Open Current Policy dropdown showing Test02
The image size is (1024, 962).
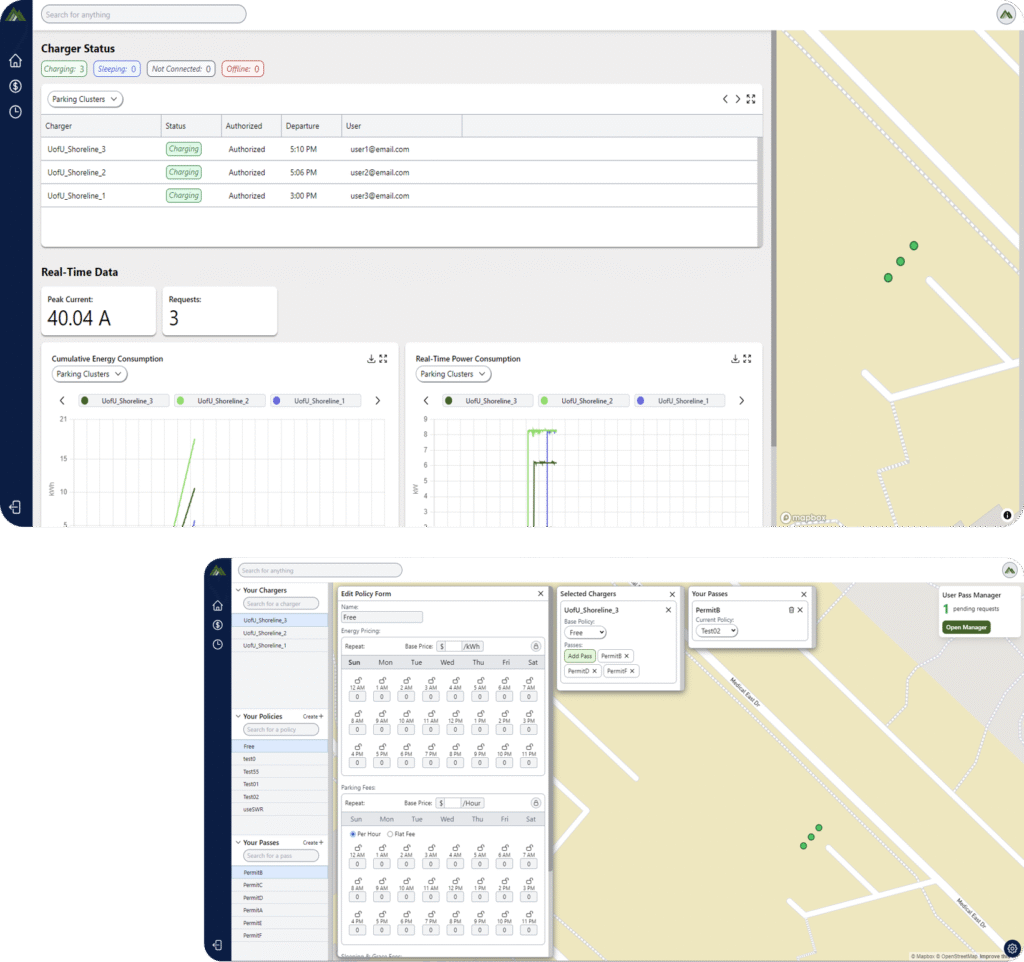pyautogui.click(x=717, y=631)
